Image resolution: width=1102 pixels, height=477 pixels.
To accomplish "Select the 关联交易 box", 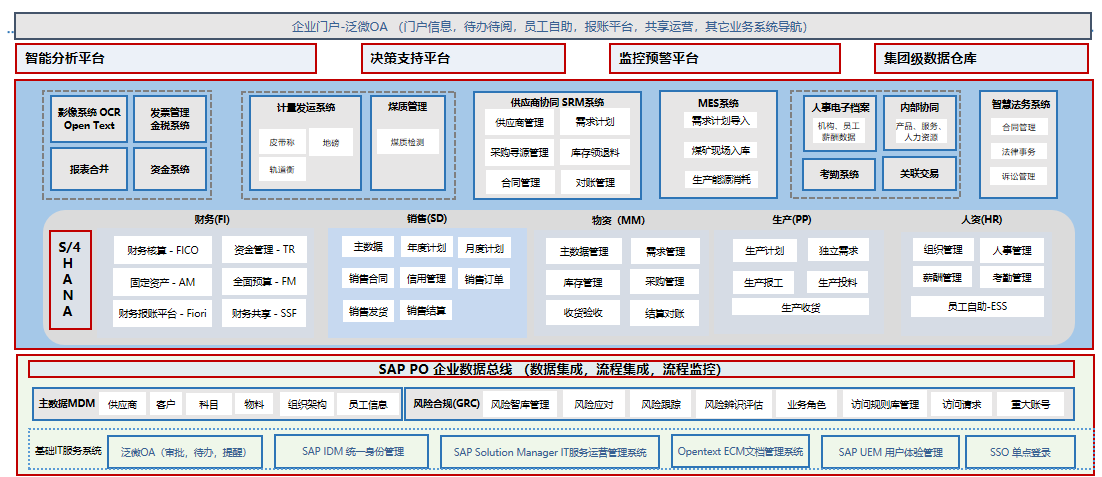I will (x=919, y=174).
